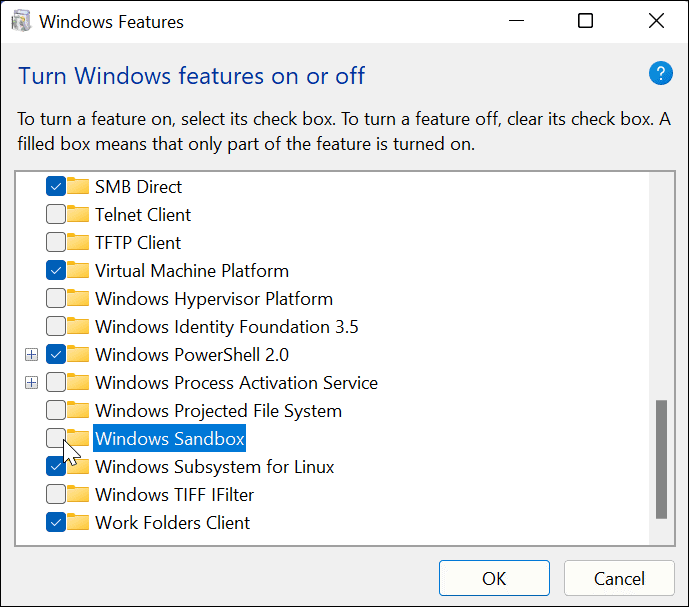Click the vertical scrollbar thumb
The width and height of the screenshot is (689, 607).
point(661,459)
